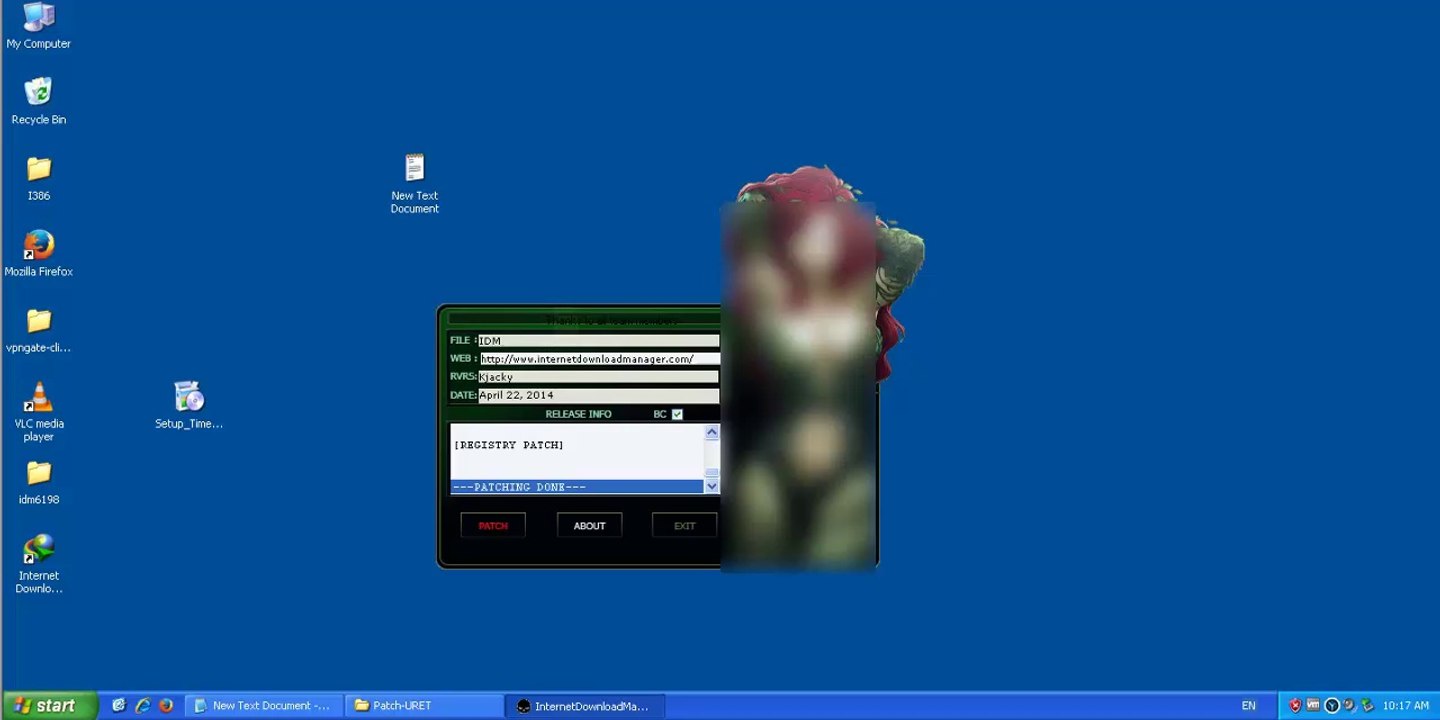This screenshot has height=720, width=1440.
Task: Click the red security shield tray icon
Action: (x=1295, y=705)
